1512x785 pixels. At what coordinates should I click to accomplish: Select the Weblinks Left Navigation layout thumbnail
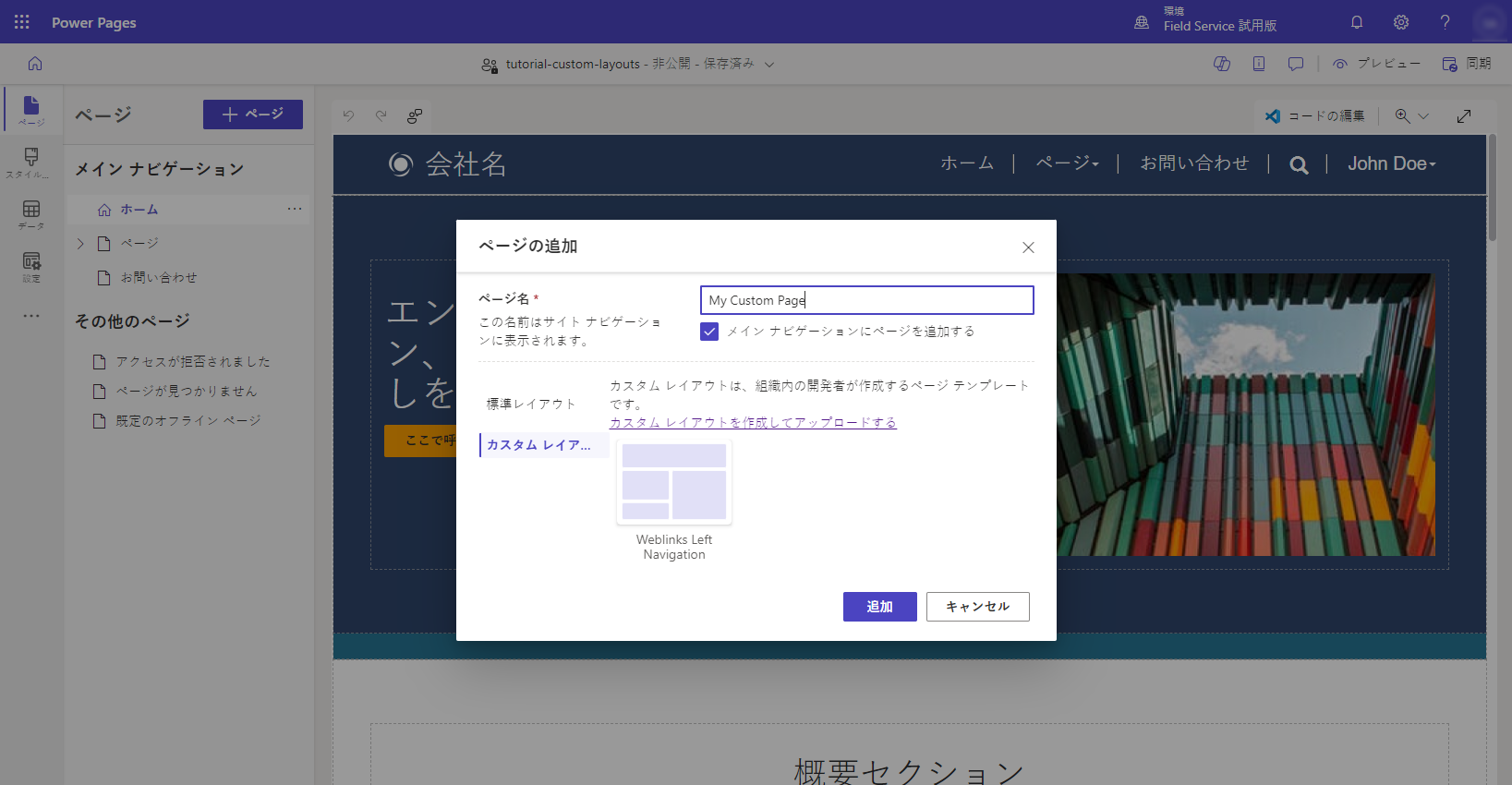click(674, 482)
